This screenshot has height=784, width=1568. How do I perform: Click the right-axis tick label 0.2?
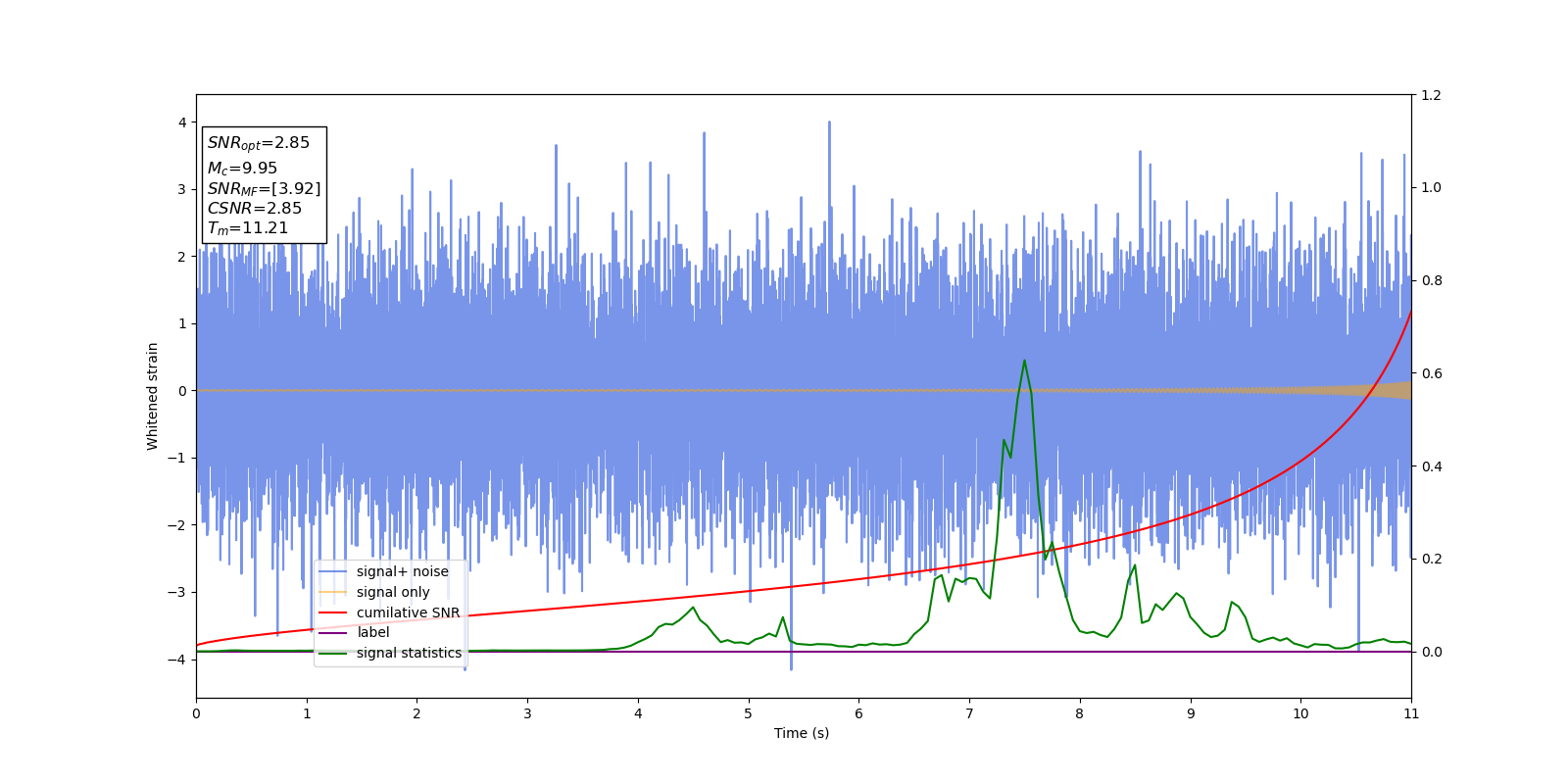[x=1431, y=559]
